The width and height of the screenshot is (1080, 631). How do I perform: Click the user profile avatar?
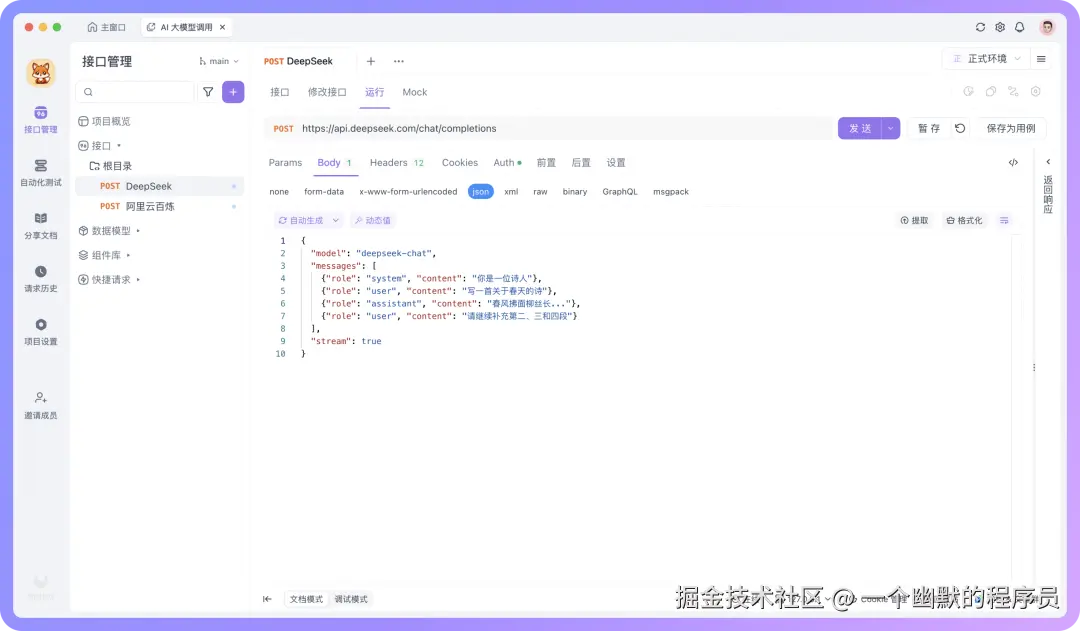1047,27
